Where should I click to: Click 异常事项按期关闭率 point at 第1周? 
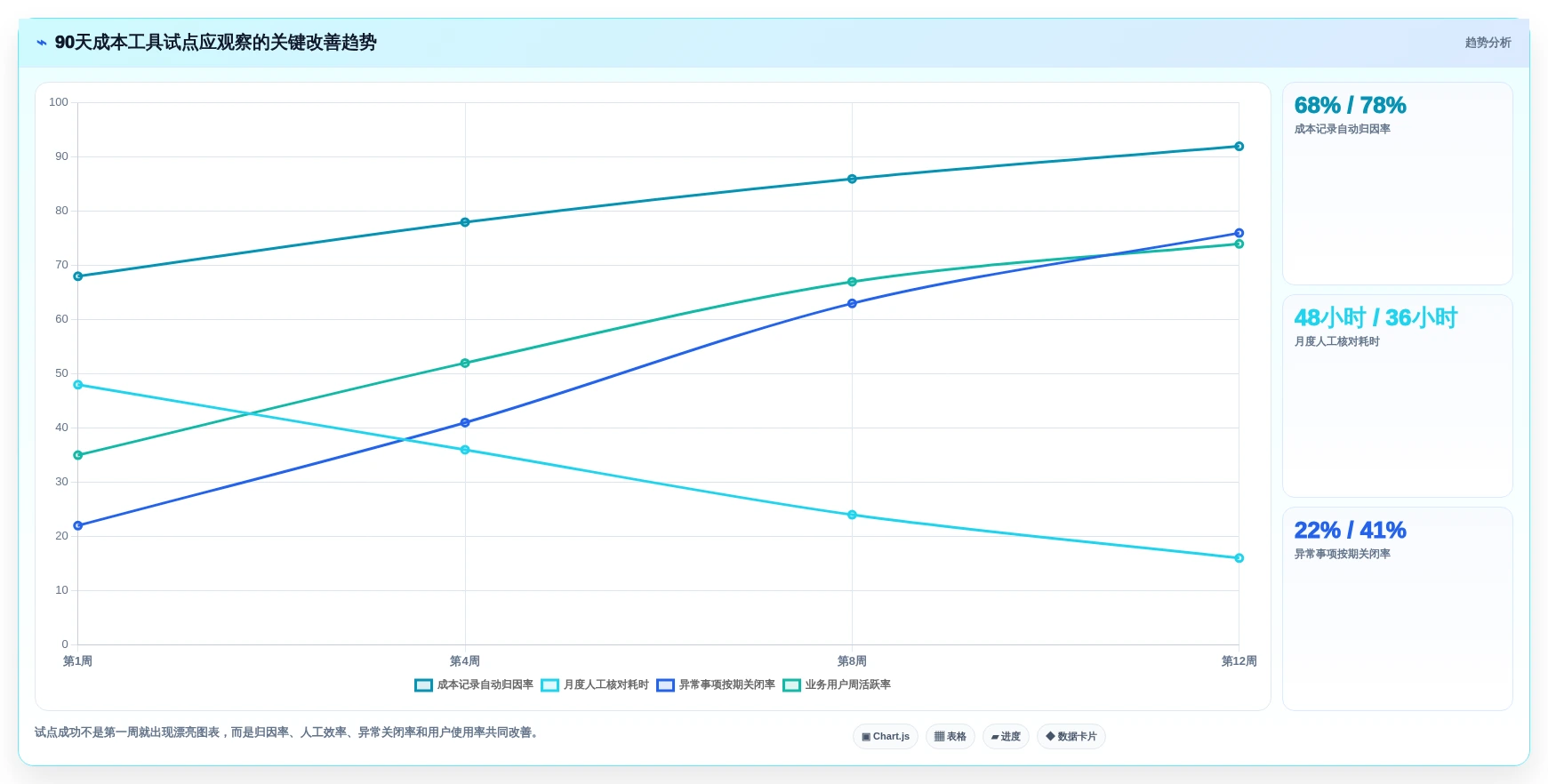[78, 525]
